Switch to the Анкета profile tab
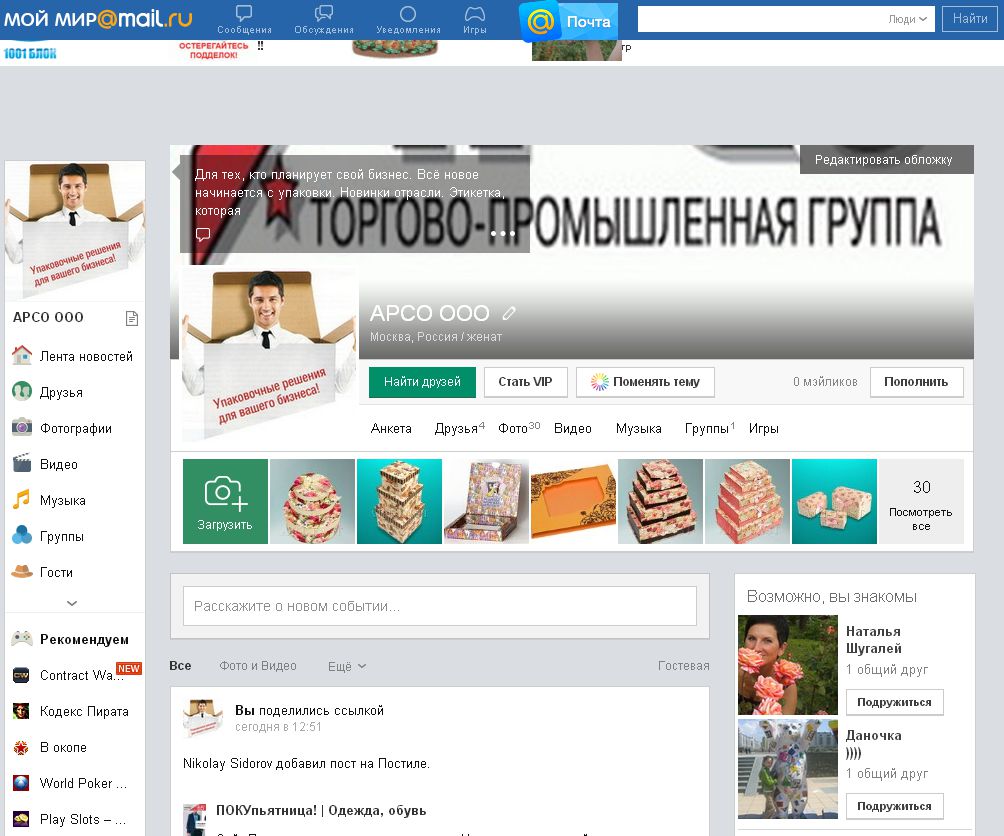The image size is (1004, 836). pos(391,428)
